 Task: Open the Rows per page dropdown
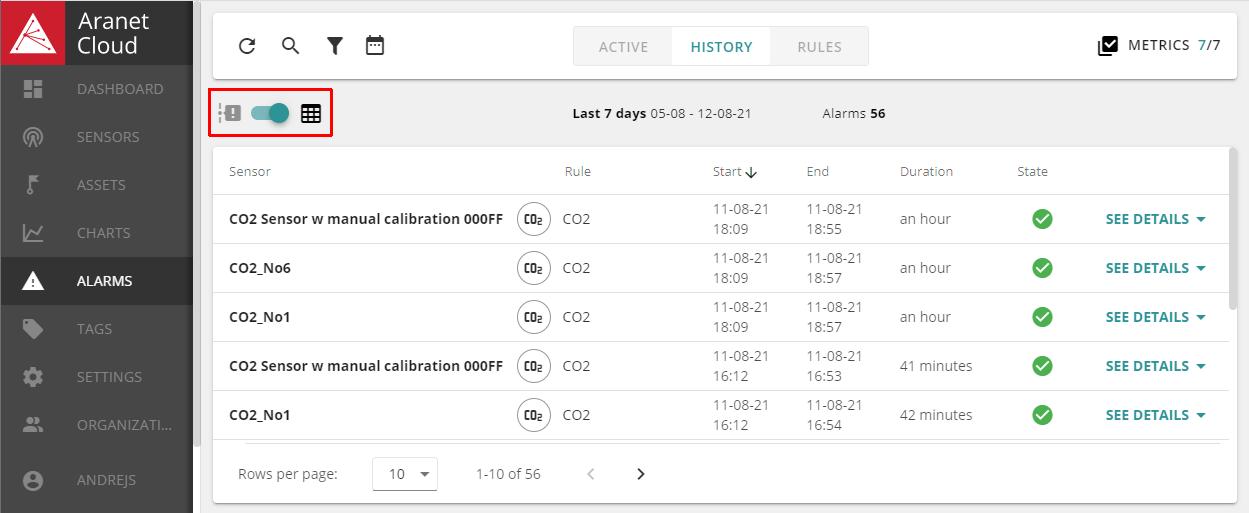pos(404,474)
